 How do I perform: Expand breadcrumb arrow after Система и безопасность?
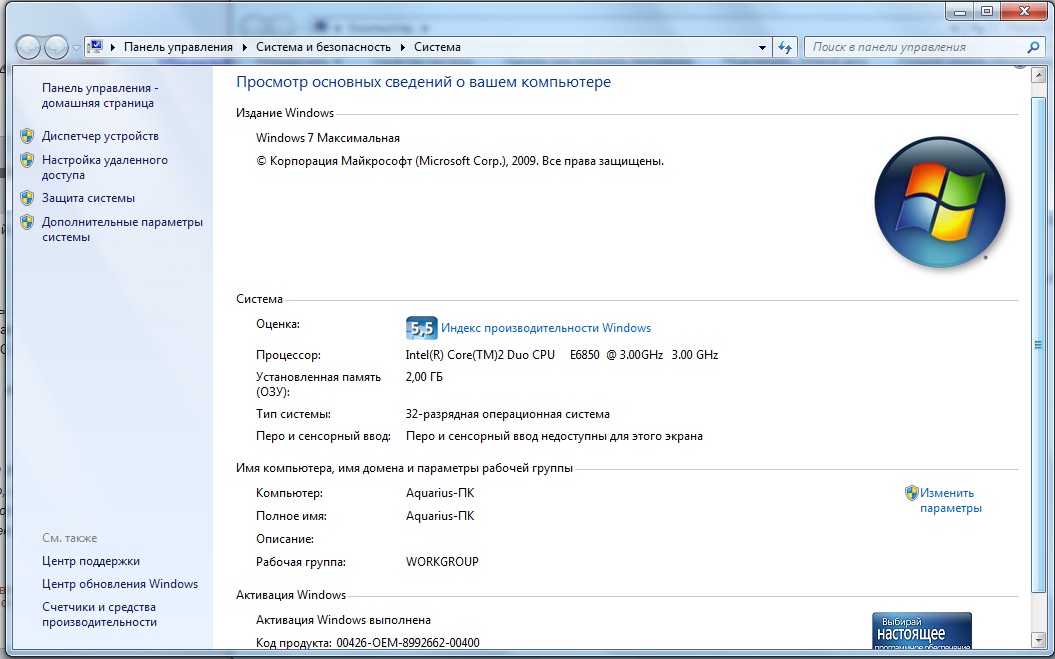coord(403,47)
